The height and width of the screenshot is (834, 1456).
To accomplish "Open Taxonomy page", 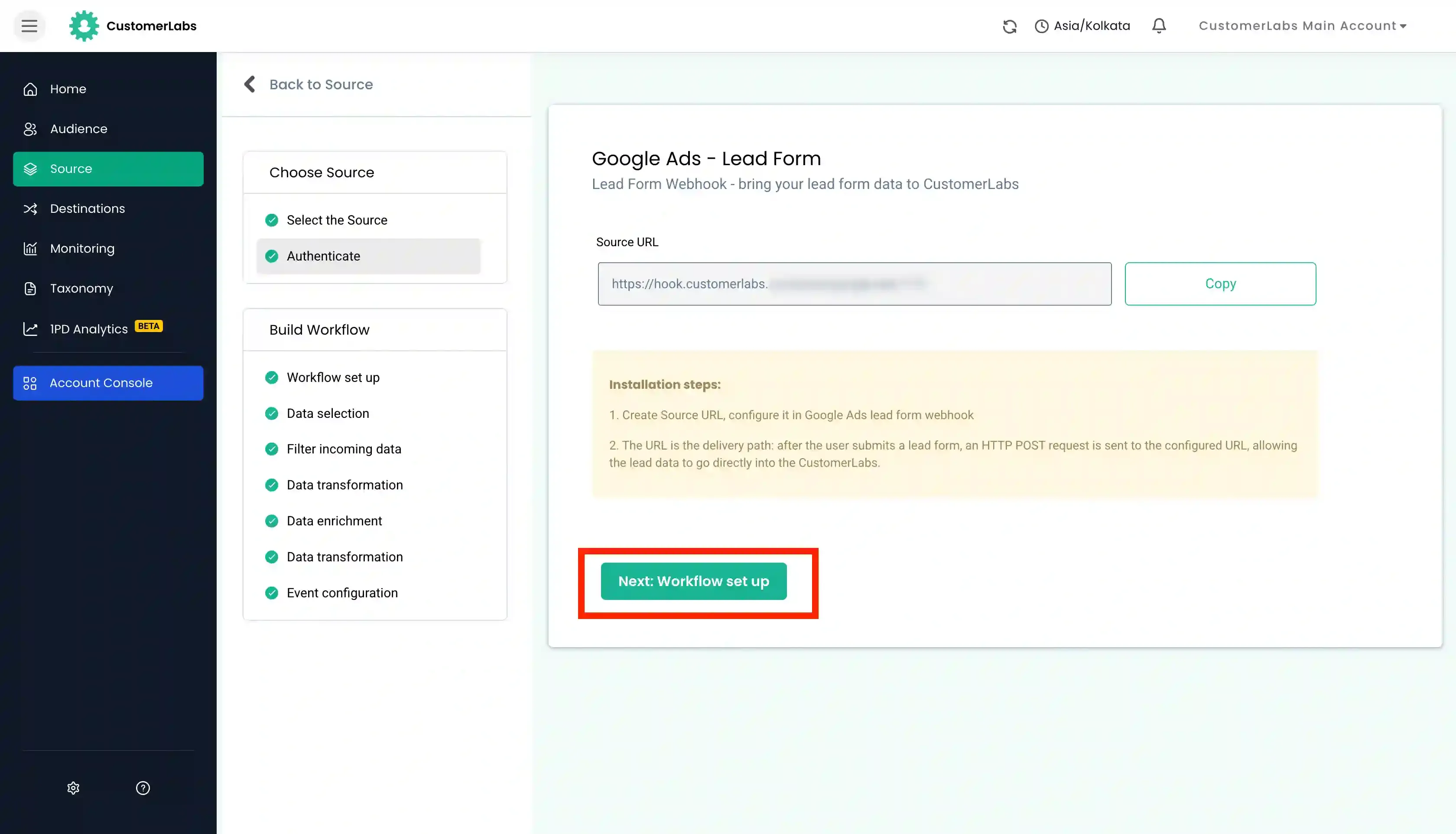I will tap(108, 288).
